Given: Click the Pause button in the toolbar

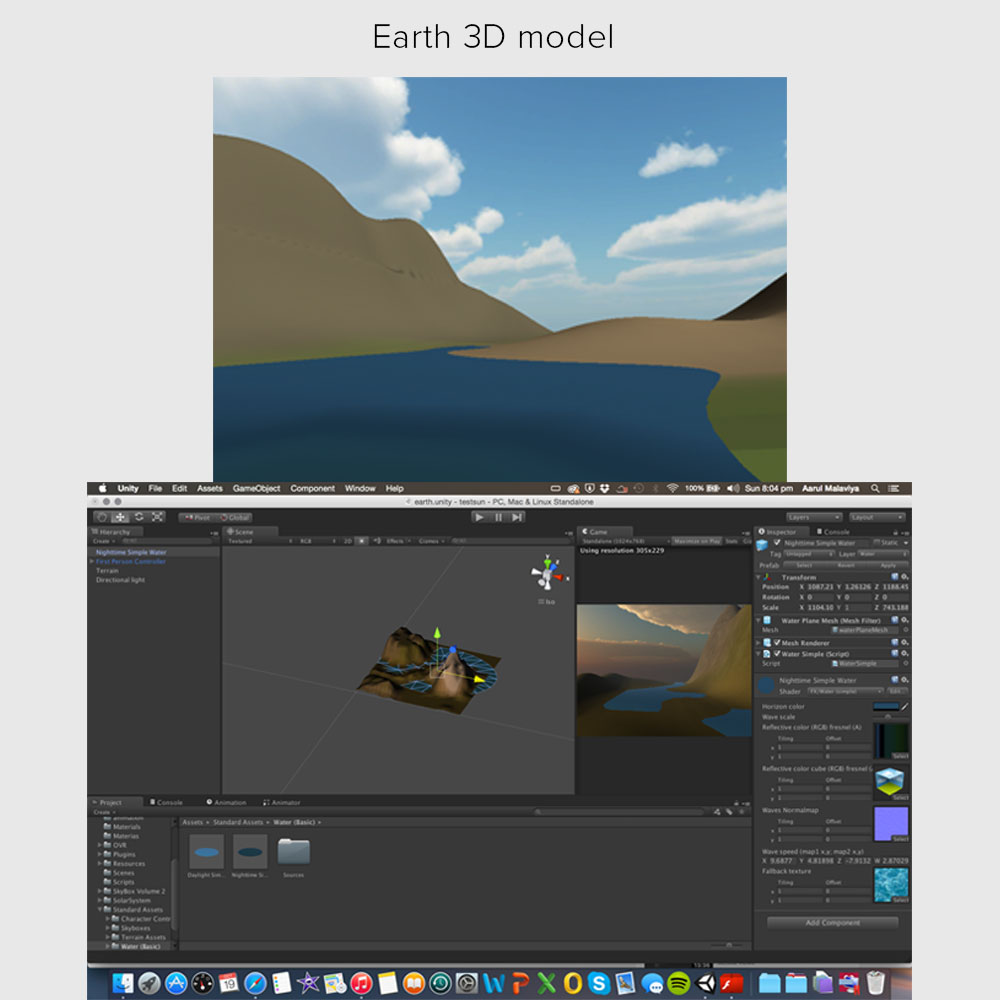Looking at the screenshot, I should [x=498, y=517].
